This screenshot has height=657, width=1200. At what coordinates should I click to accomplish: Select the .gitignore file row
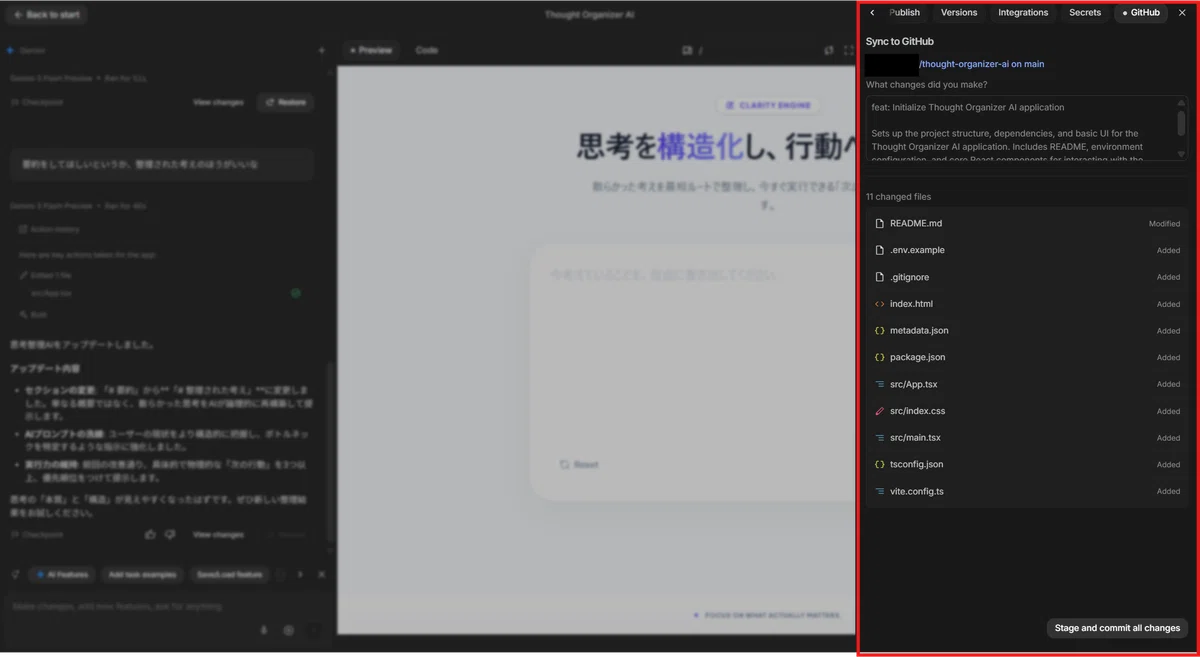click(1027, 277)
